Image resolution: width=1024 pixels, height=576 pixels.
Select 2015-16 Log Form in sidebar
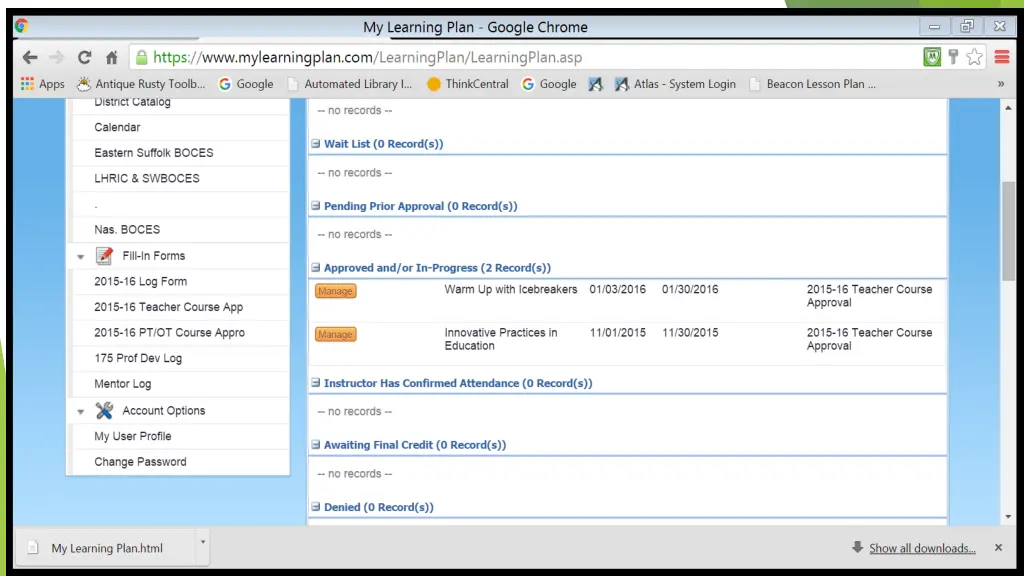pos(140,282)
